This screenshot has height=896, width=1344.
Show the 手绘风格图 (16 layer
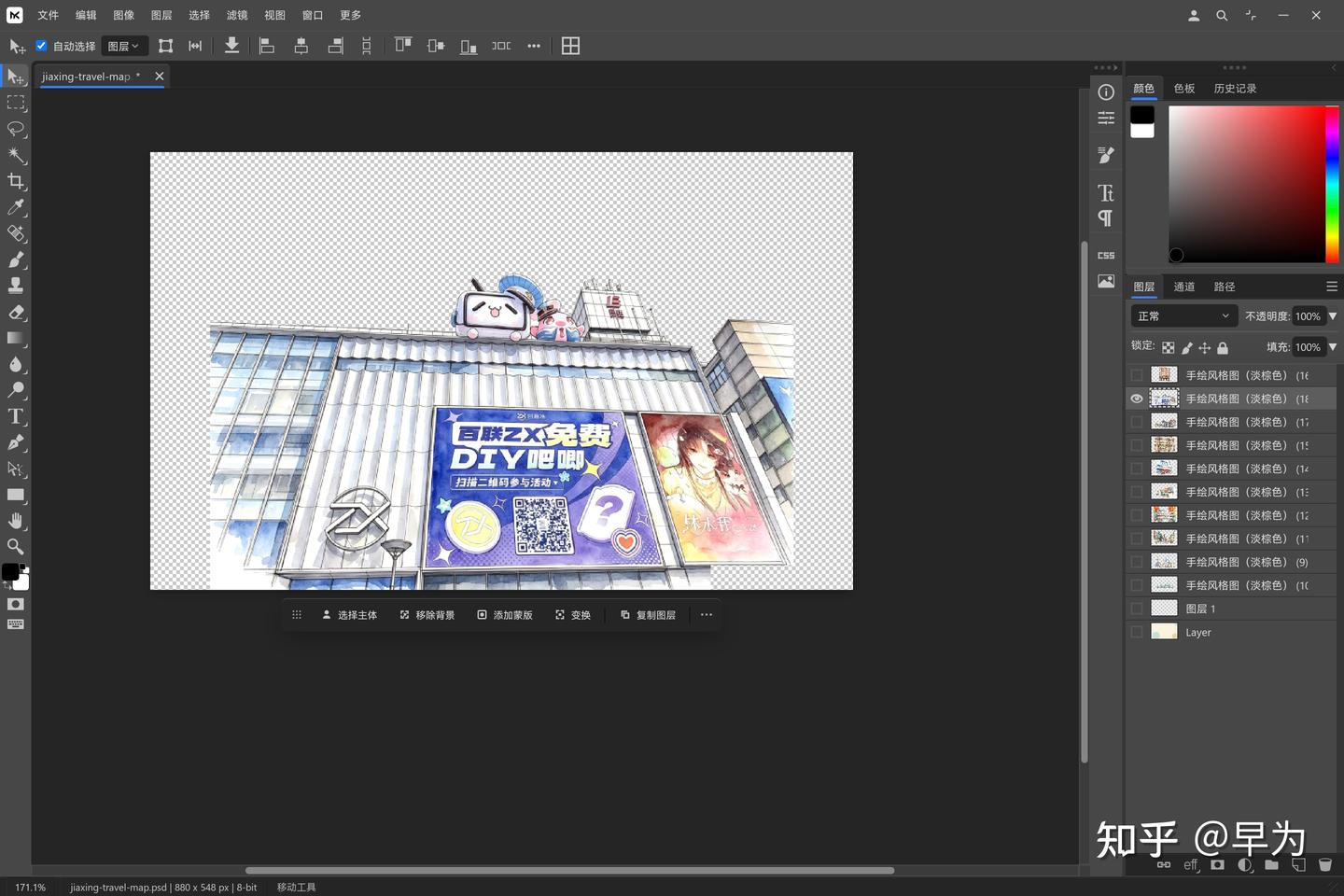point(1137,375)
